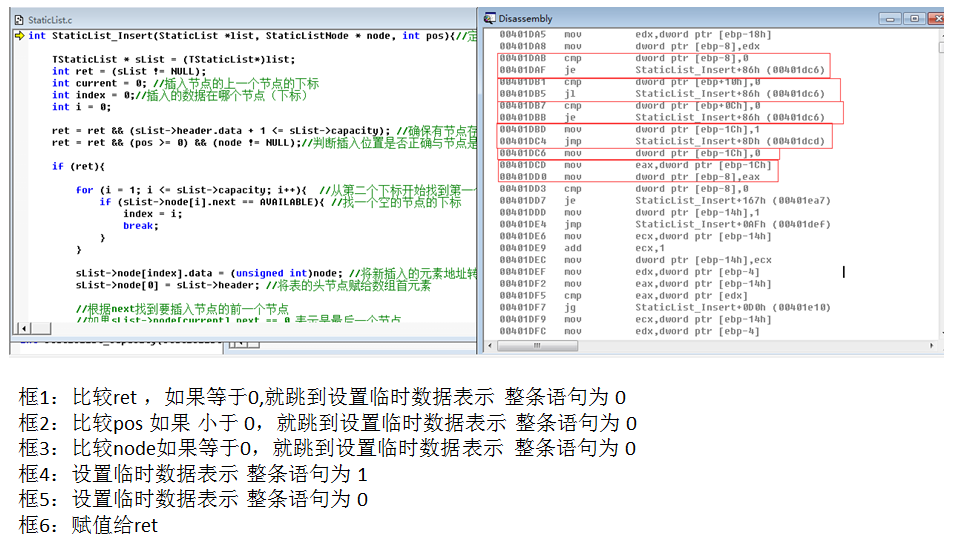Click the line 'int i = 0;'
Image resolution: width=961 pixels, height=550 pixels.
[81, 107]
